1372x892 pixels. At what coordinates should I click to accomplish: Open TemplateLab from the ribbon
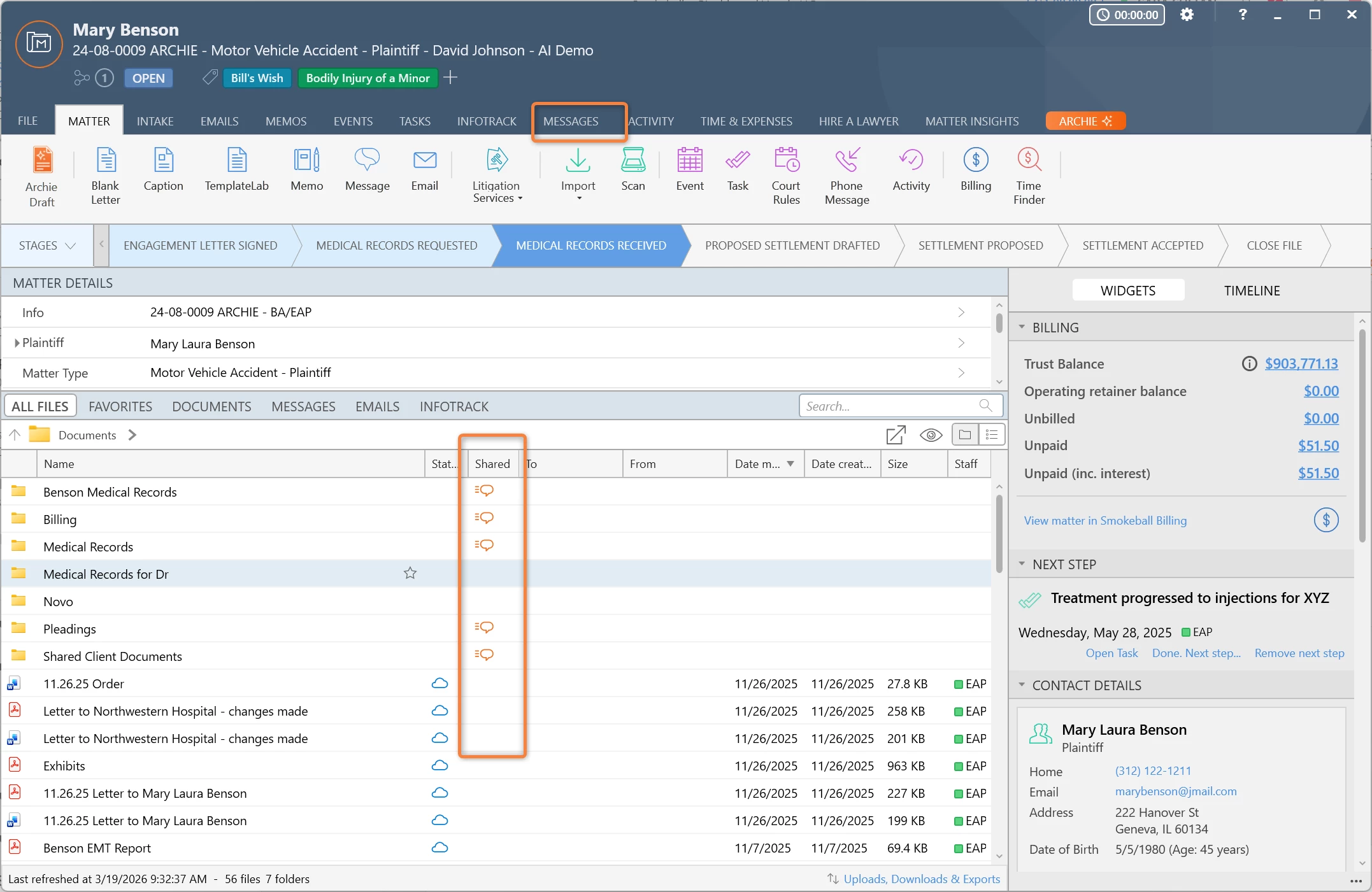pos(236,161)
